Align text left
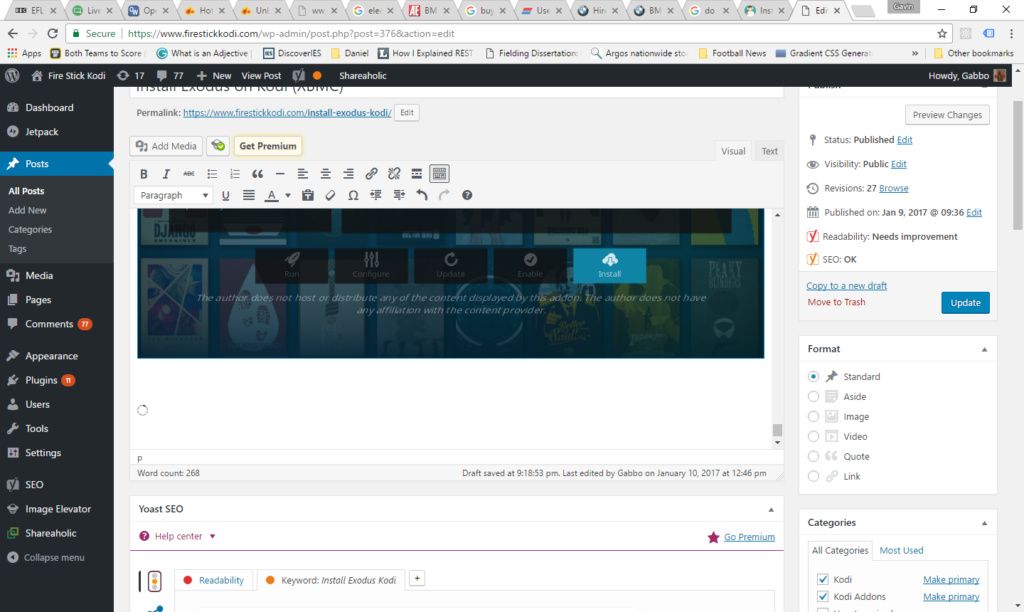This screenshot has height=612, width=1024. (302, 174)
